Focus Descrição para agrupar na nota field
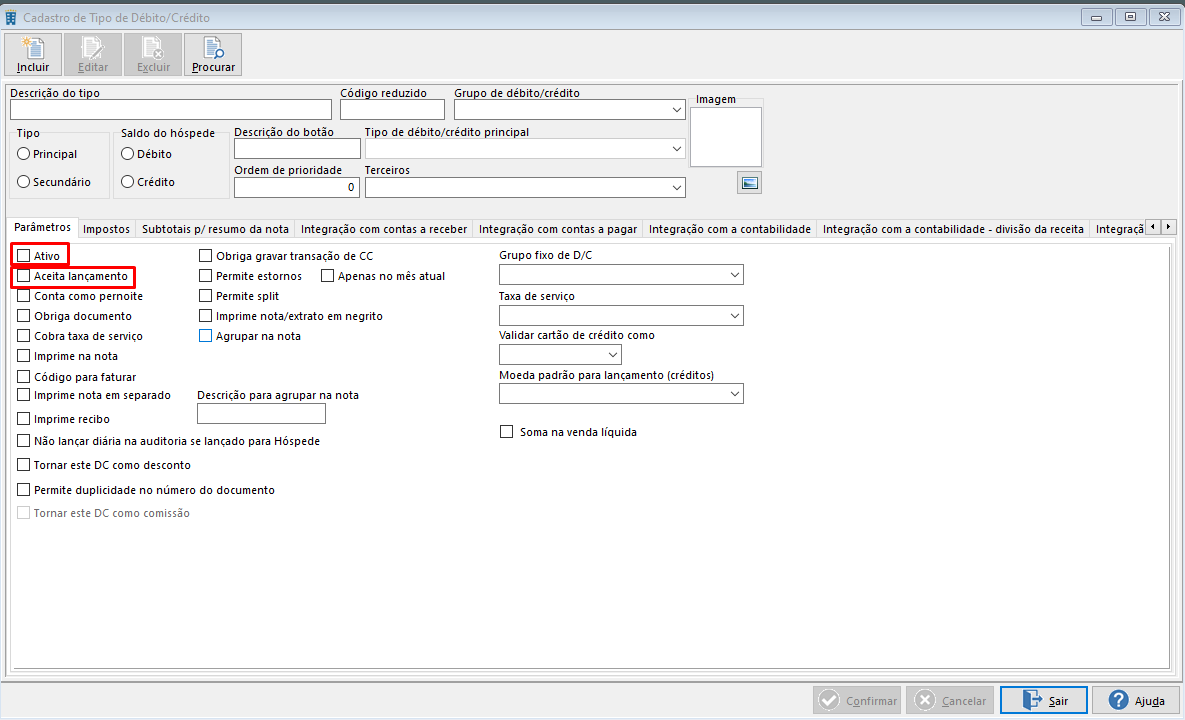This screenshot has width=1185, height=720. (261, 413)
